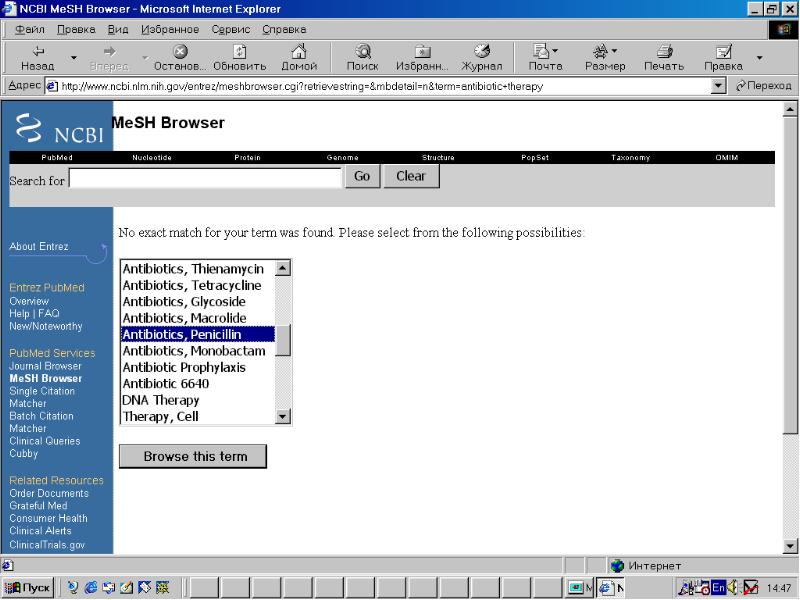Screen dimensions: 800x600
Task: Open the address bar dropdown arrow
Action: pyautogui.click(x=718, y=86)
